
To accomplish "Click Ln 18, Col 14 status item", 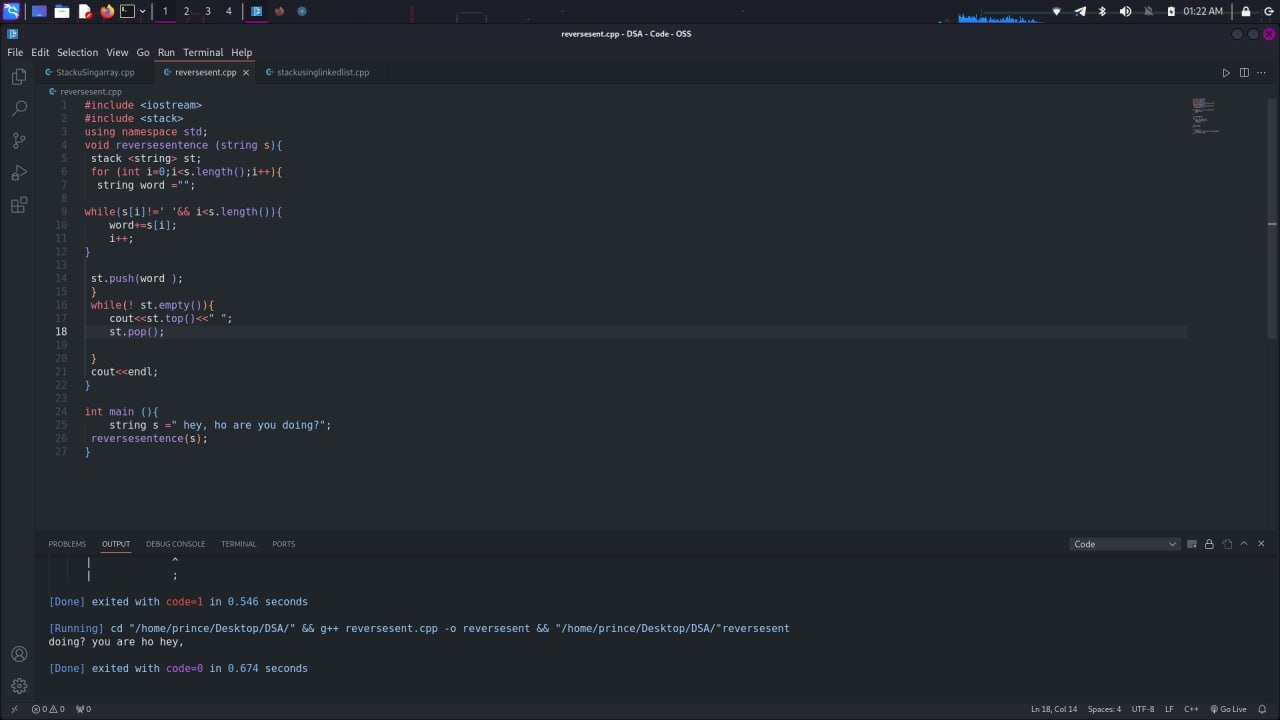I will (1054, 709).
